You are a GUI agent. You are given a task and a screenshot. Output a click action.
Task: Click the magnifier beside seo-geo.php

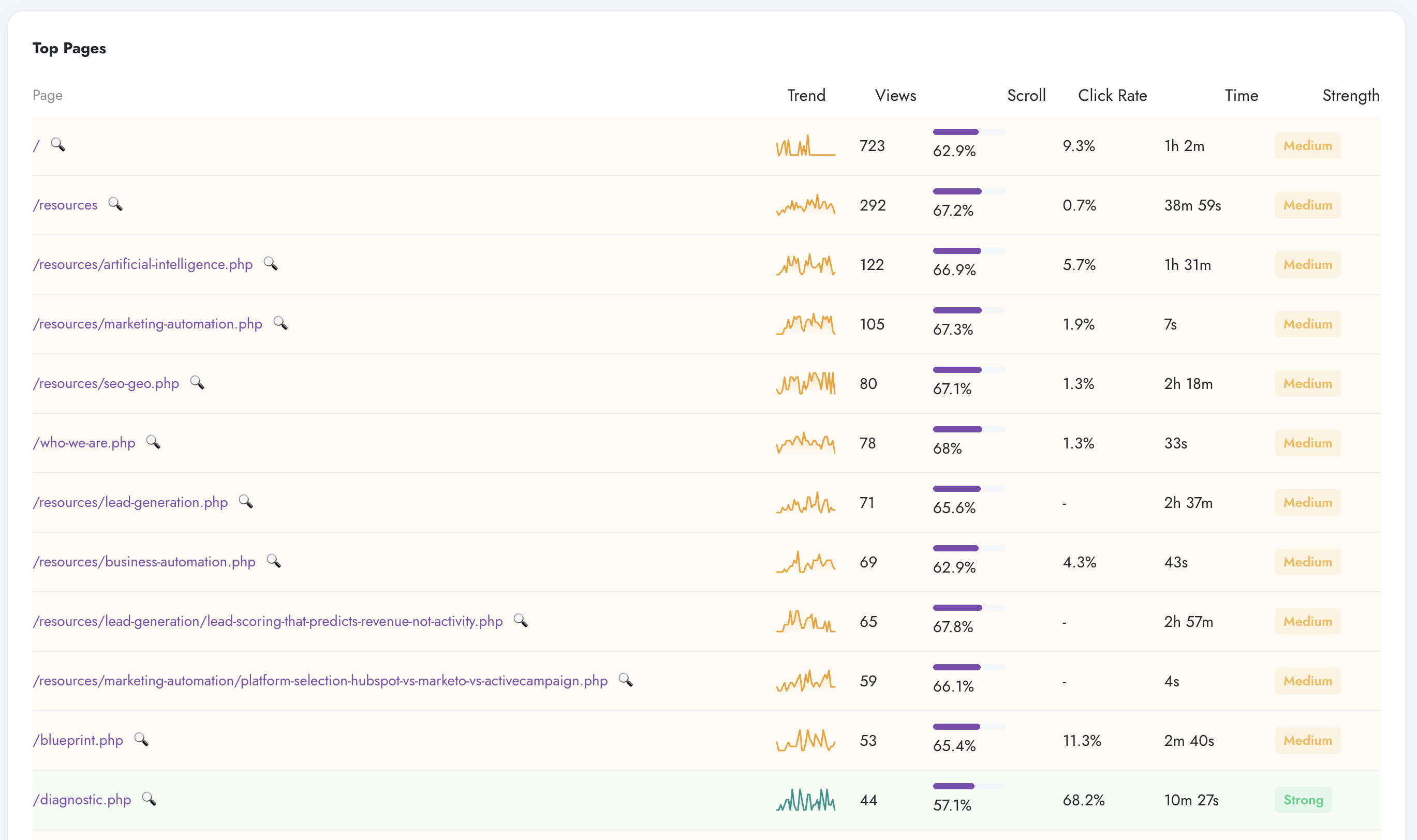click(x=197, y=382)
